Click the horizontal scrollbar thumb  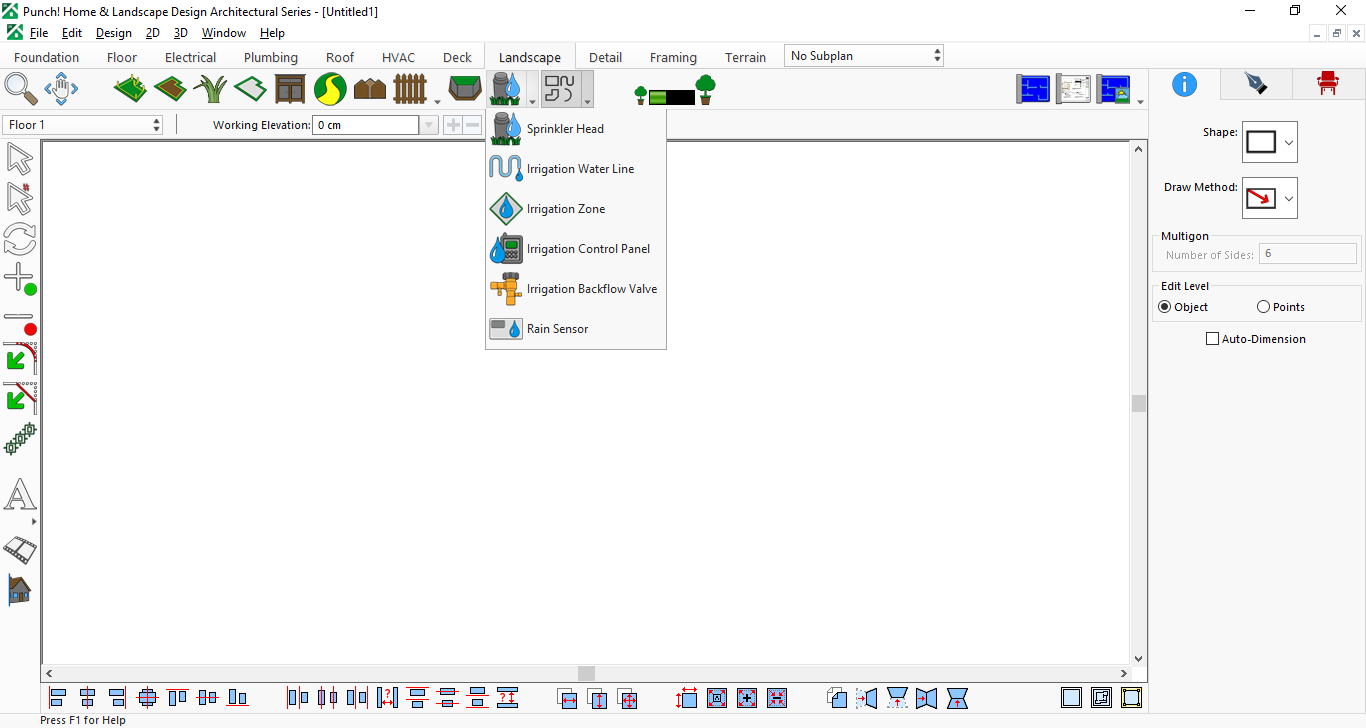pyautogui.click(x=586, y=674)
